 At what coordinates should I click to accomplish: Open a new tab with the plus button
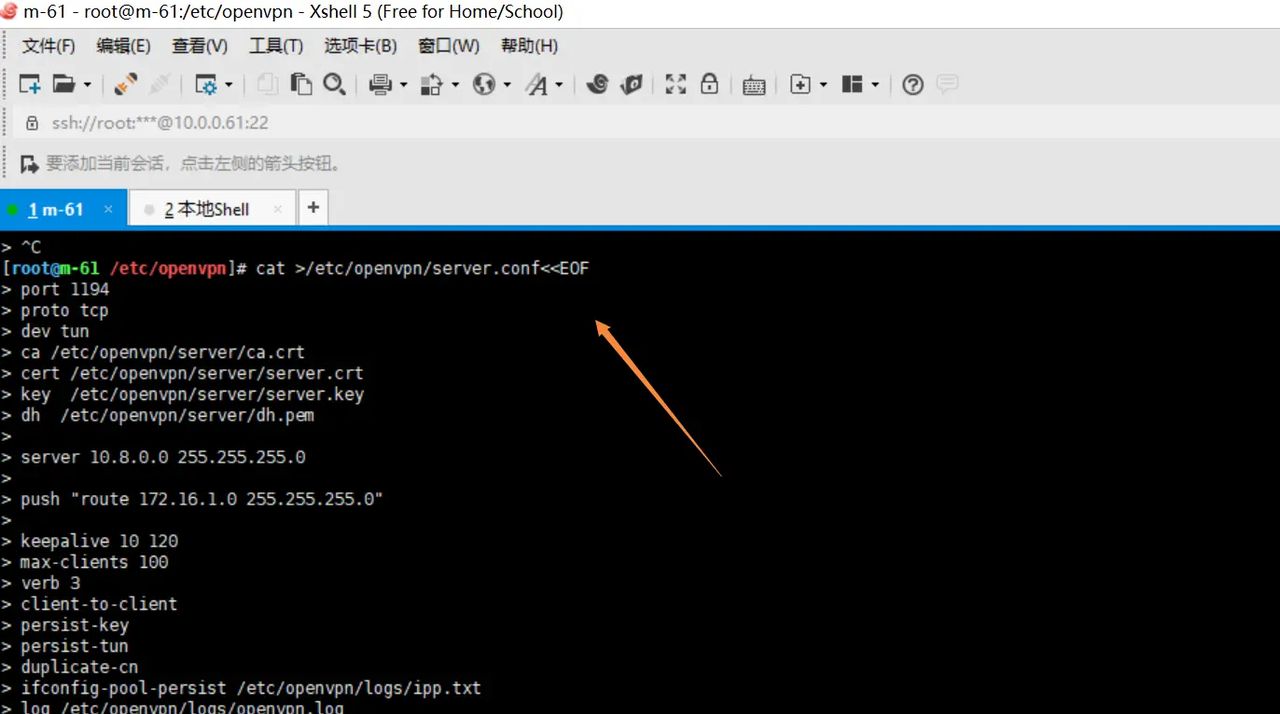tap(313, 207)
